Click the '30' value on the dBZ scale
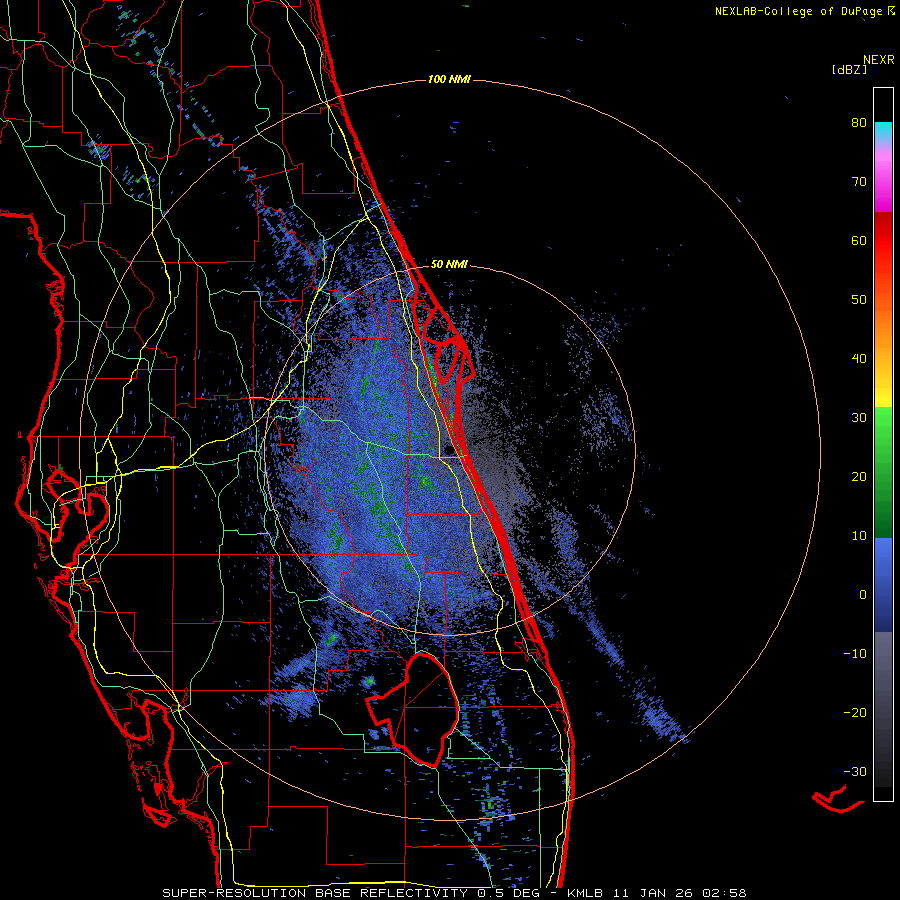Screen dimensions: 900x900 [859, 417]
